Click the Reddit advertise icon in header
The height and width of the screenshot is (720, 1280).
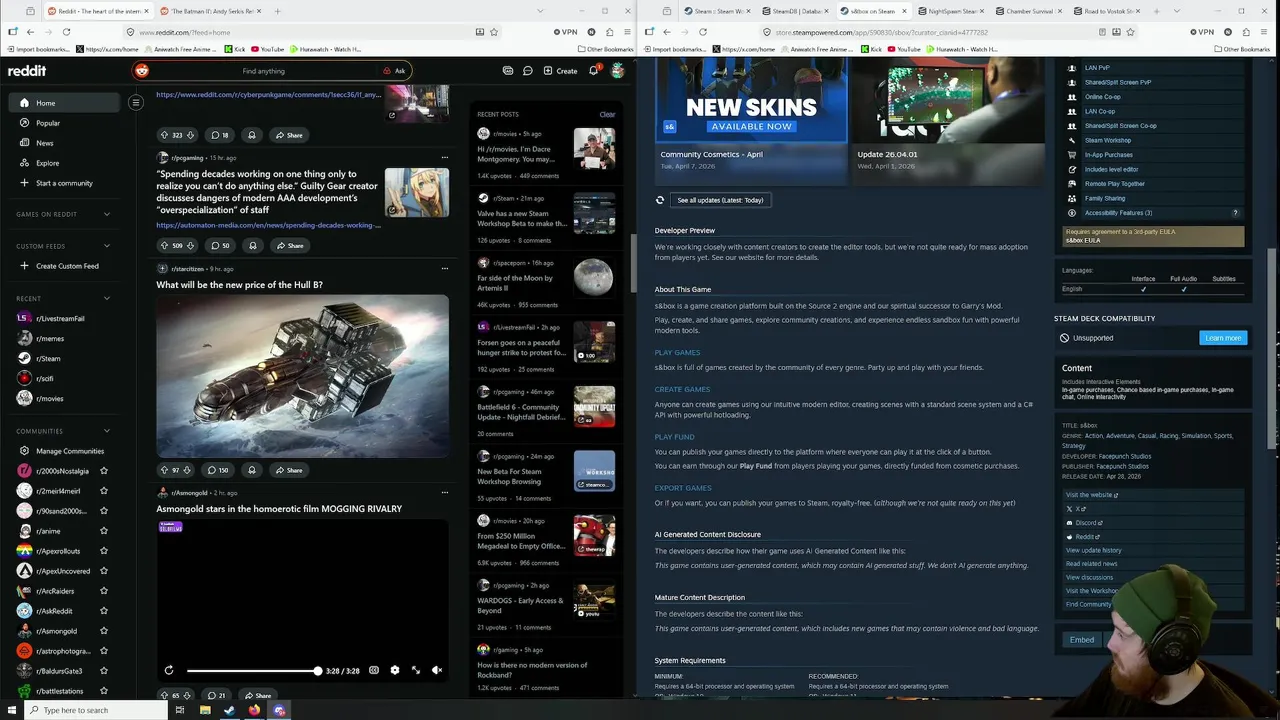(x=508, y=71)
